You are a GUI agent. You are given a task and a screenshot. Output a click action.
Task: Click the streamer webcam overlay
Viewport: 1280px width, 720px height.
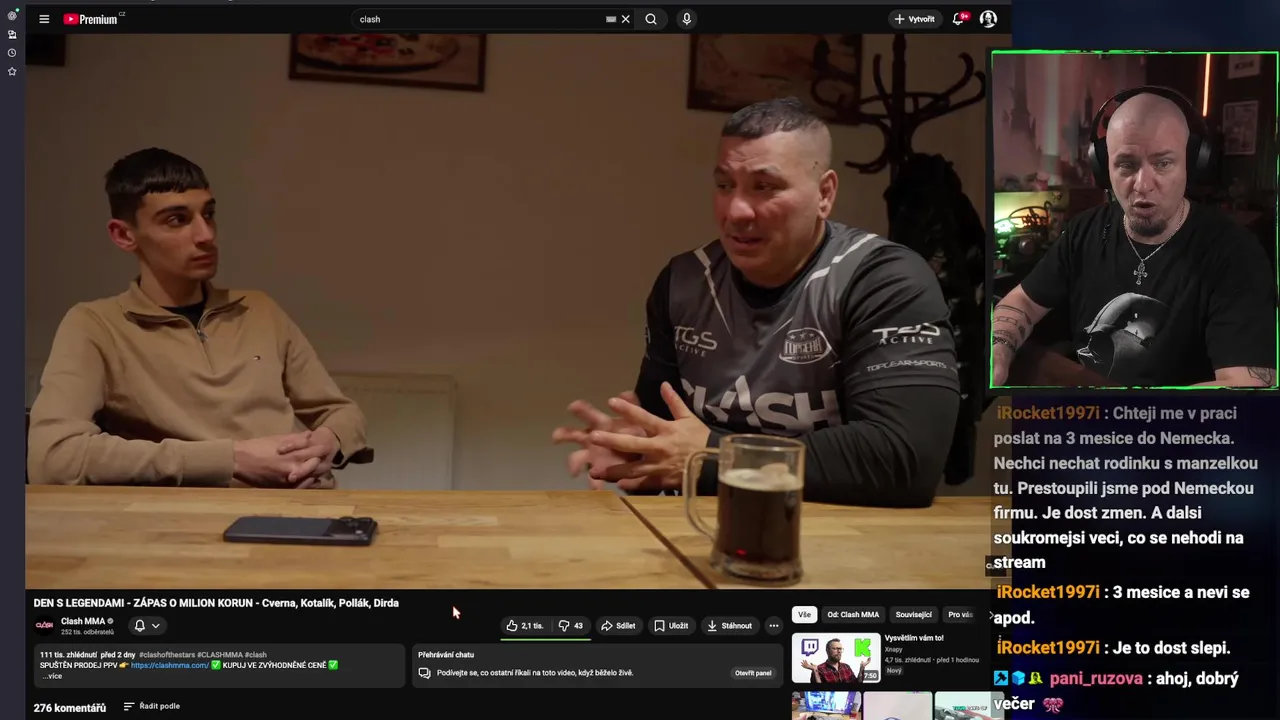[1134, 220]
